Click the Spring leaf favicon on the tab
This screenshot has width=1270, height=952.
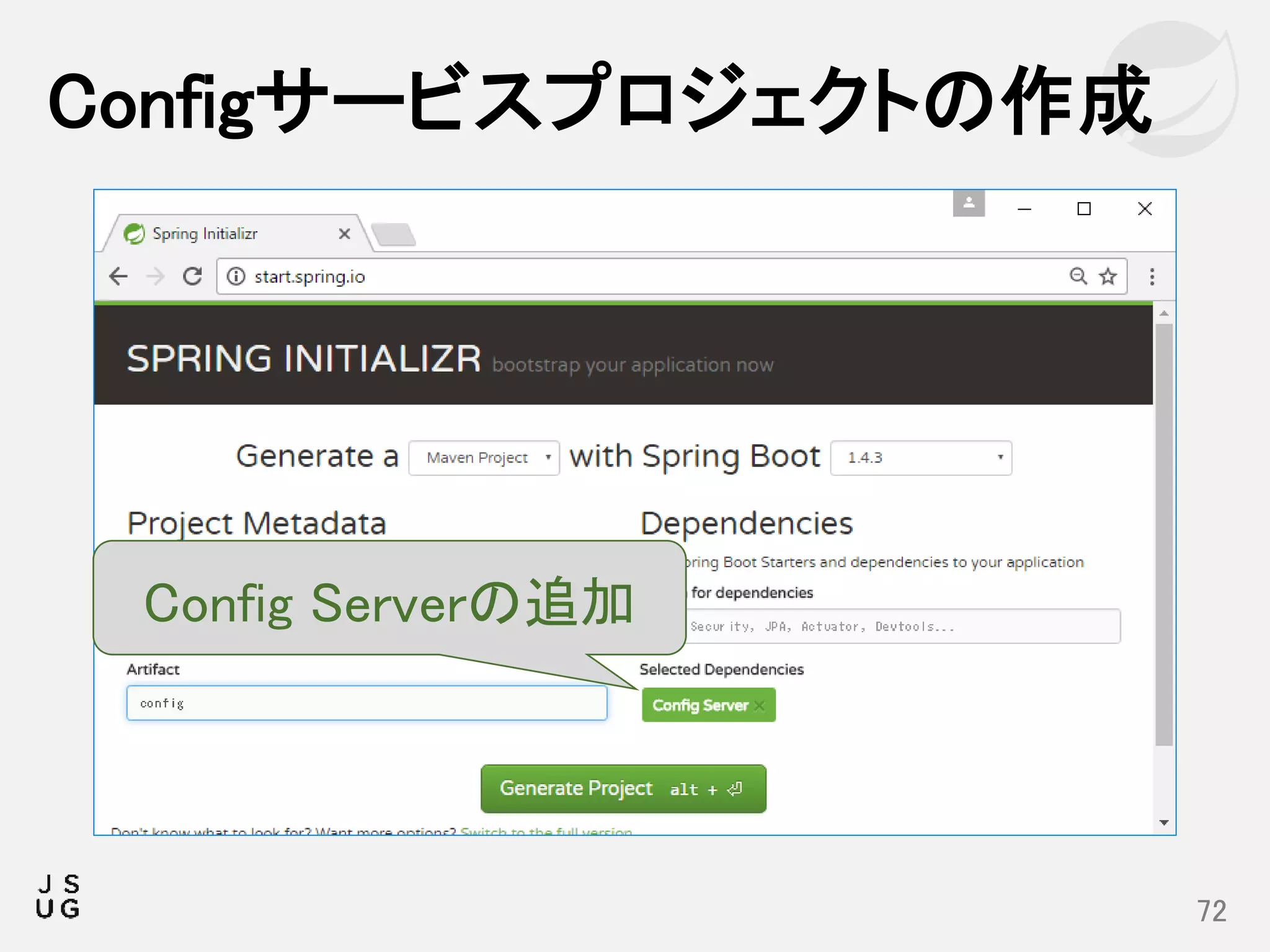tap(134, 234)
